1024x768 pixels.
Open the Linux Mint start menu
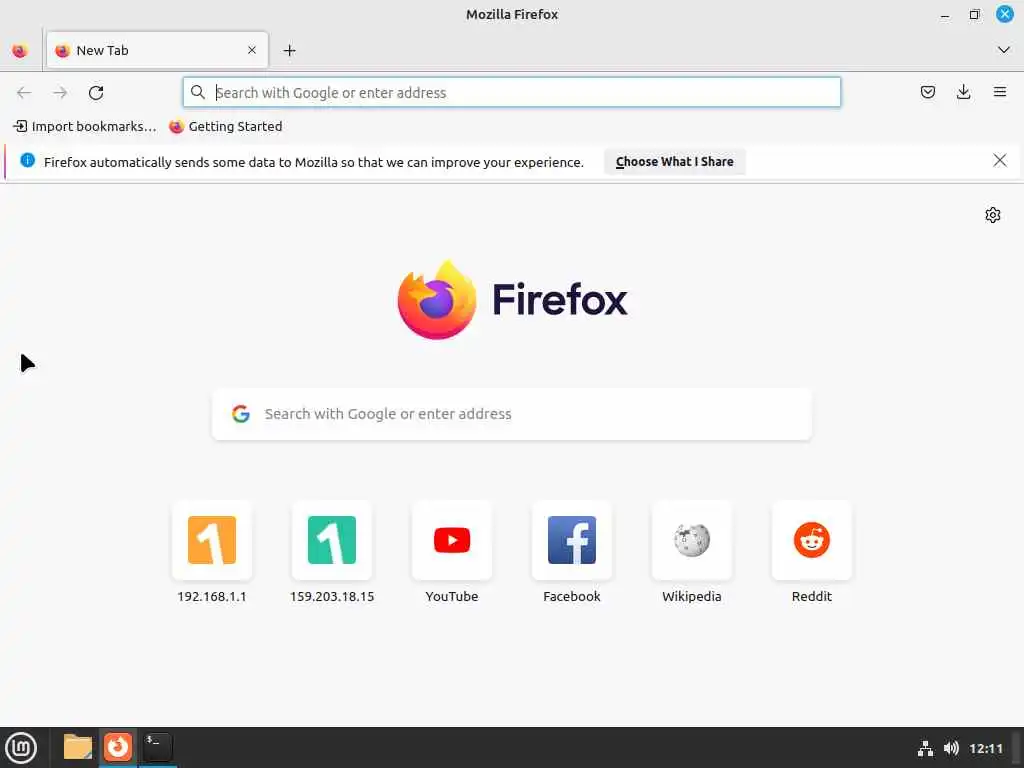[21, 748]
